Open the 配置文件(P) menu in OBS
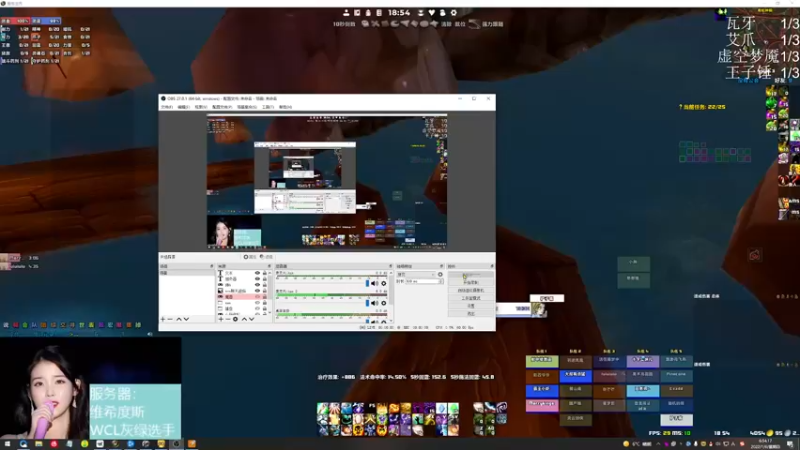 click(x=222, y=107)
